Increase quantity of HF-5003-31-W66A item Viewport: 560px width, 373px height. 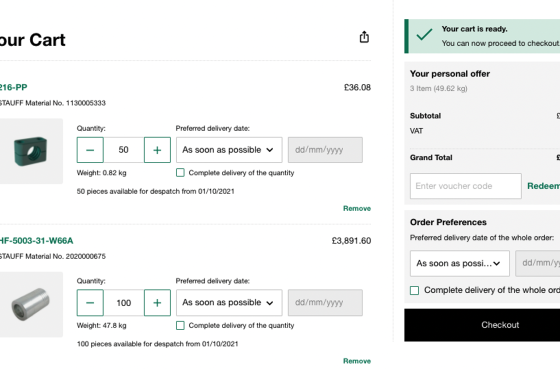coord(157,303)
